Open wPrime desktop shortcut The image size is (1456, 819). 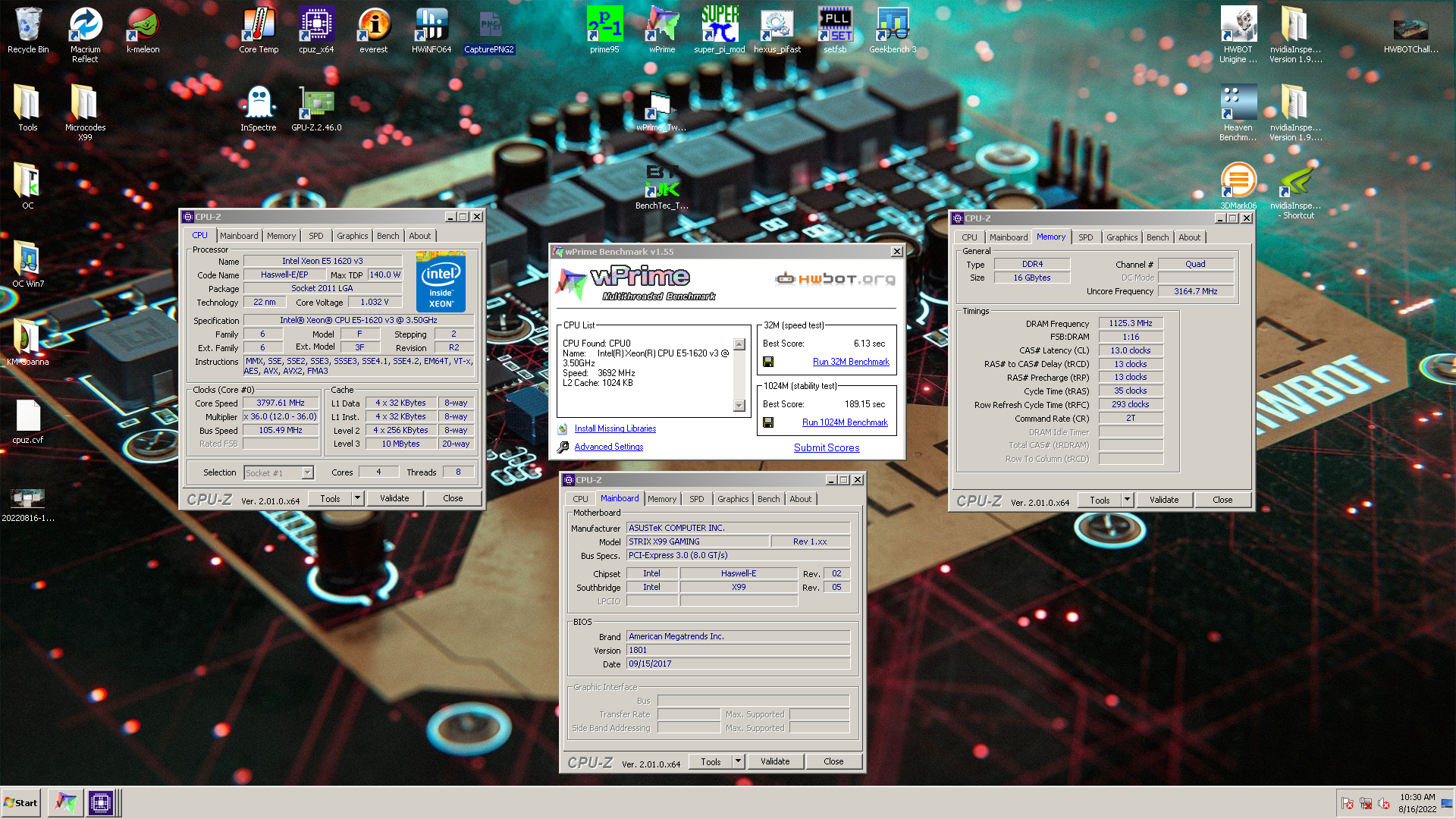tap(662, 30)
